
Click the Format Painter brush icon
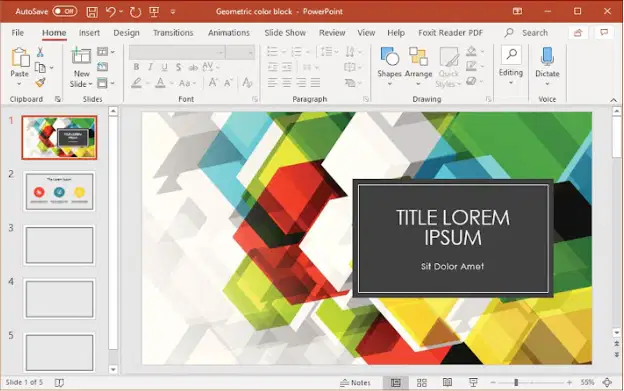(x=40, y=83)
